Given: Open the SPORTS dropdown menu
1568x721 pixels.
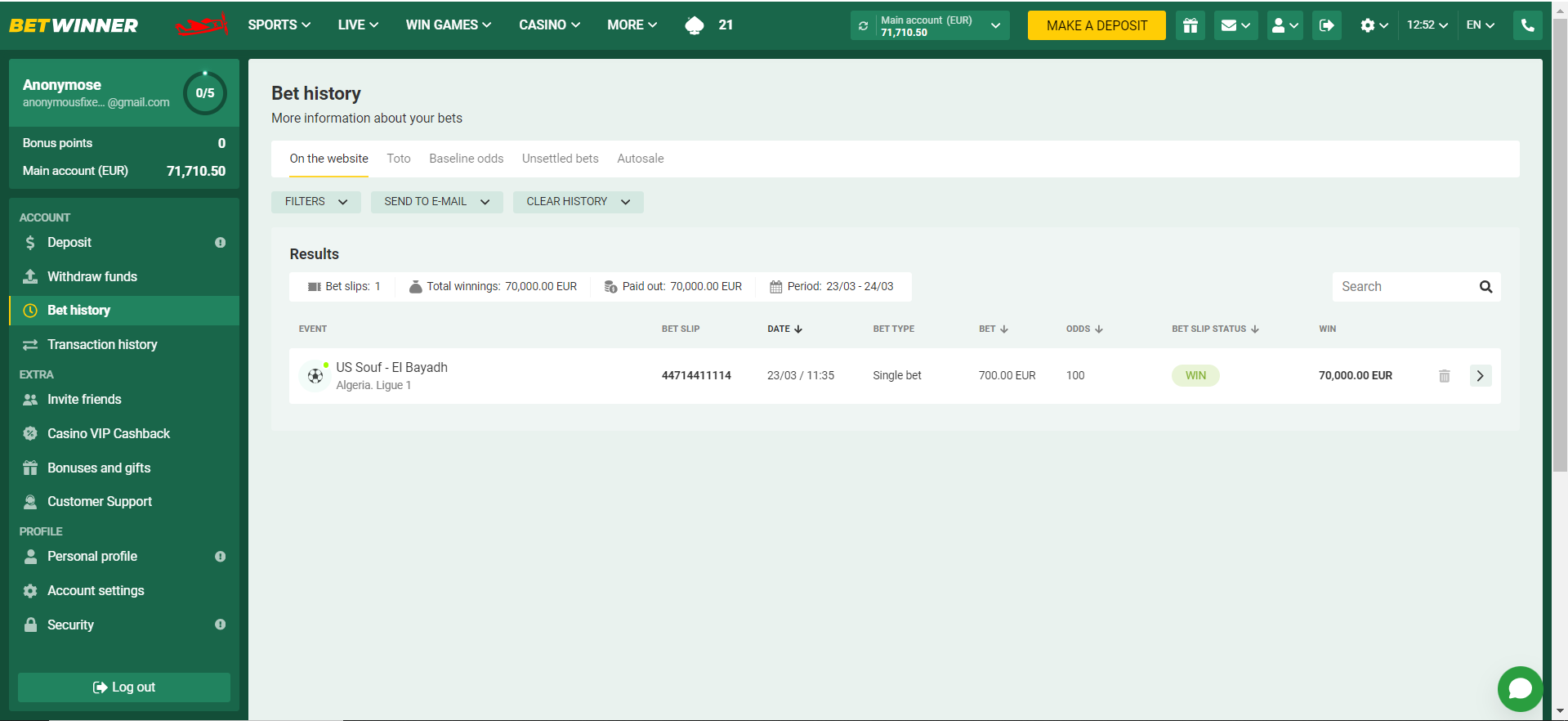Looking at the screenshot, I should tap(279, 25).
